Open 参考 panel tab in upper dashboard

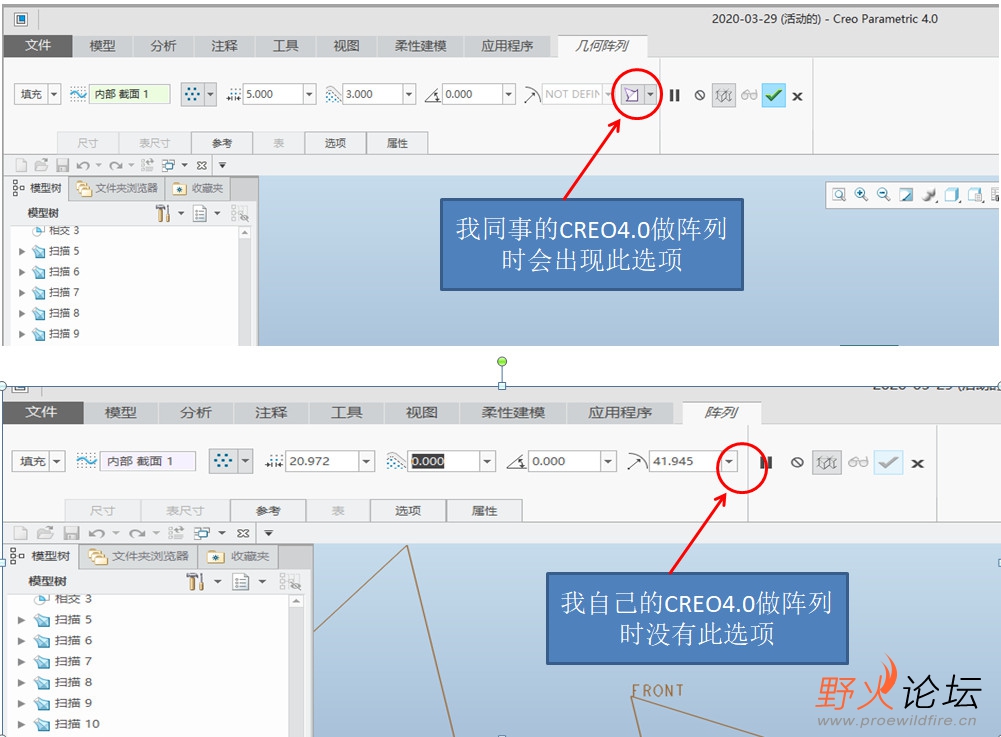222,143
